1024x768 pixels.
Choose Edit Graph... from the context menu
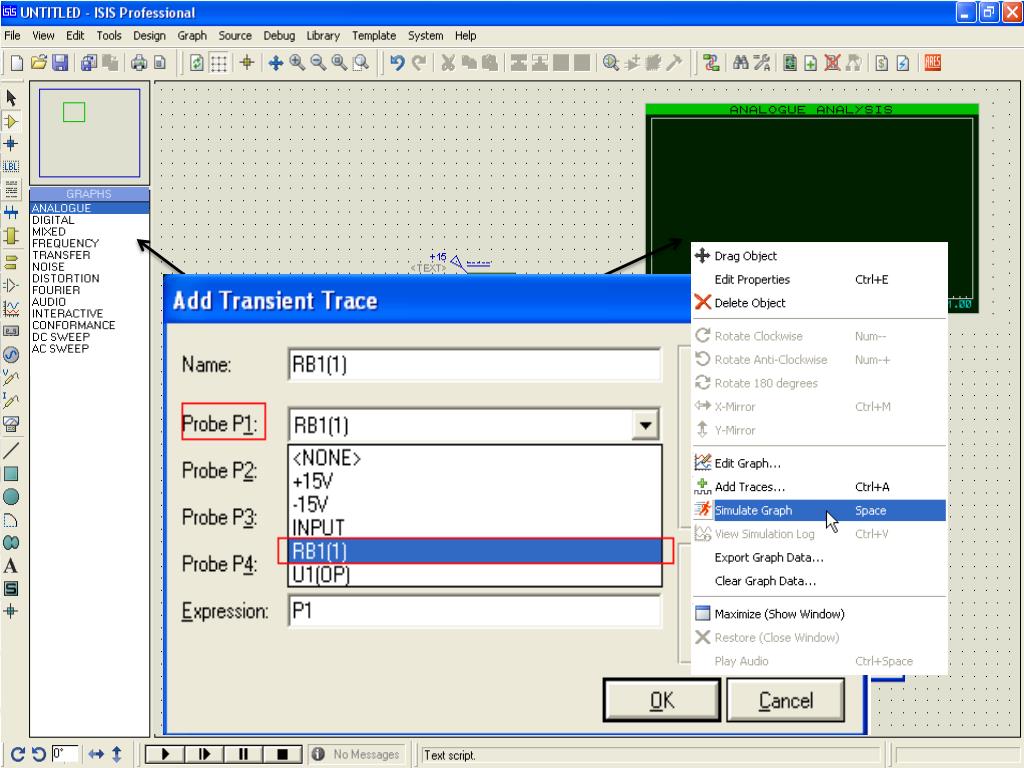pyautogui.click(x=819, y=463)
